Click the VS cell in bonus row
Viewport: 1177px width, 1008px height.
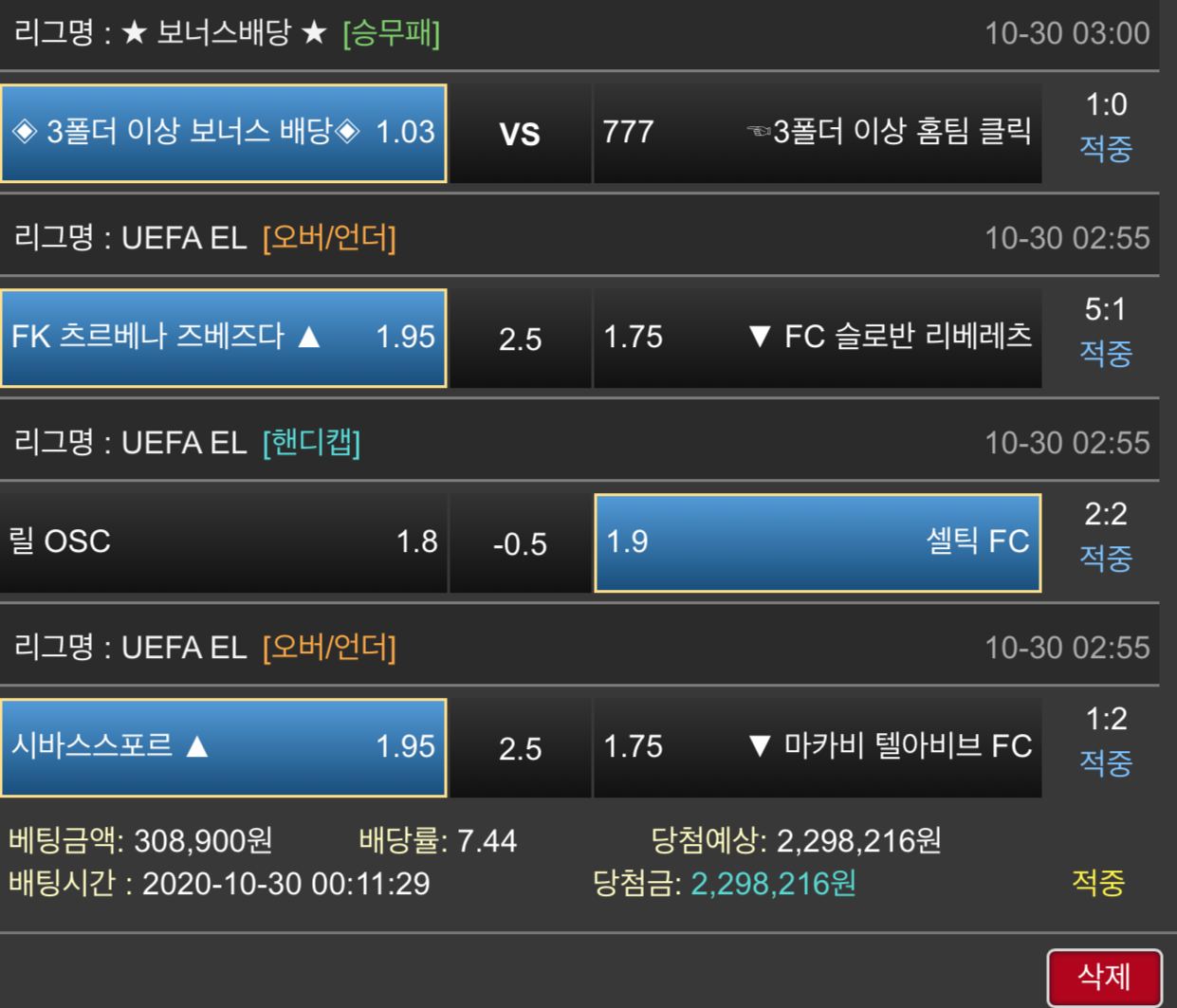pyautogui.click(x=520, y=134)
